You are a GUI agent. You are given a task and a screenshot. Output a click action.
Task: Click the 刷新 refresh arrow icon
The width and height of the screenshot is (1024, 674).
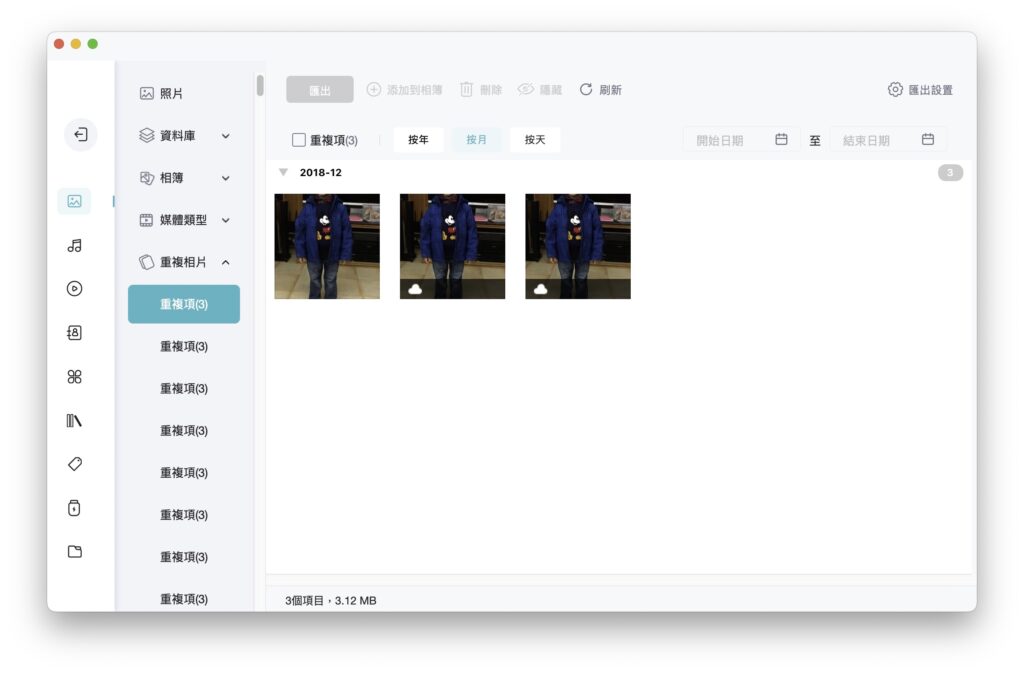click(586, 89)
